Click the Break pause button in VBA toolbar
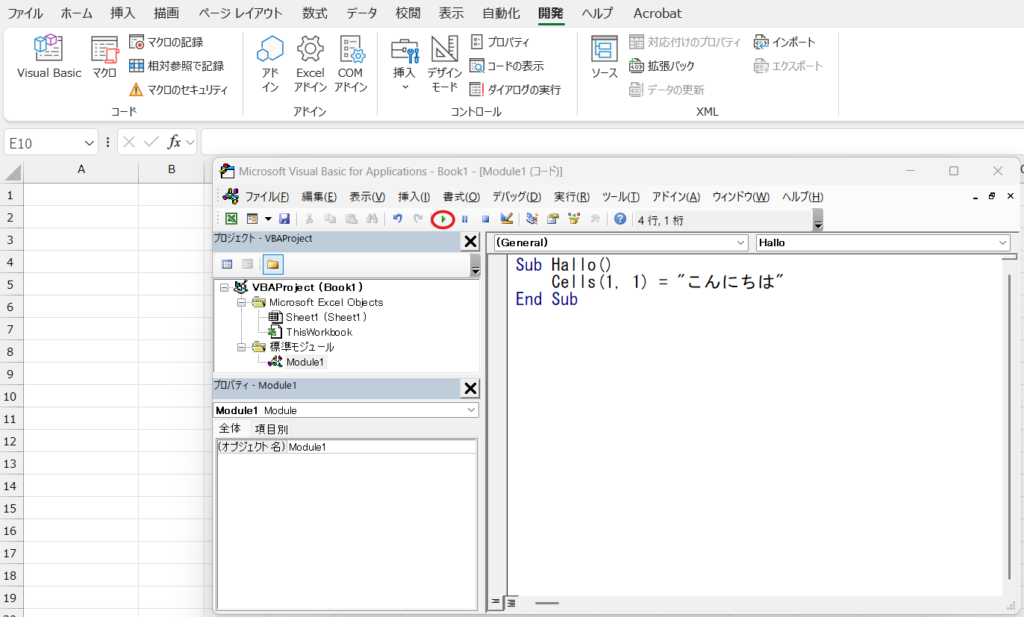The width and height of the screenshot is (1024, 617). pos(464,219)
